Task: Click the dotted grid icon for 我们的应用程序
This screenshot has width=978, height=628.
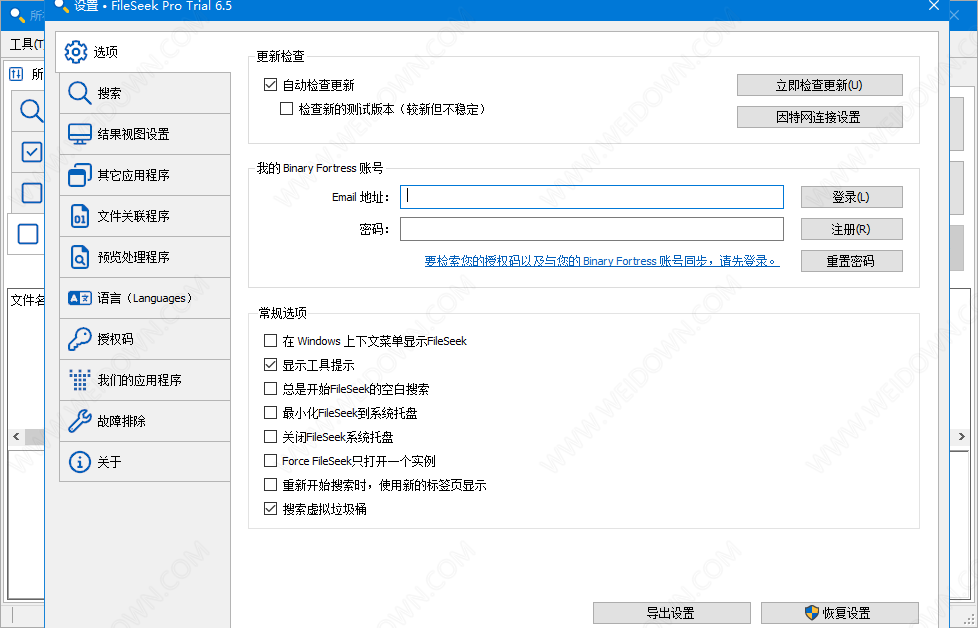Action: click(80, 380)
